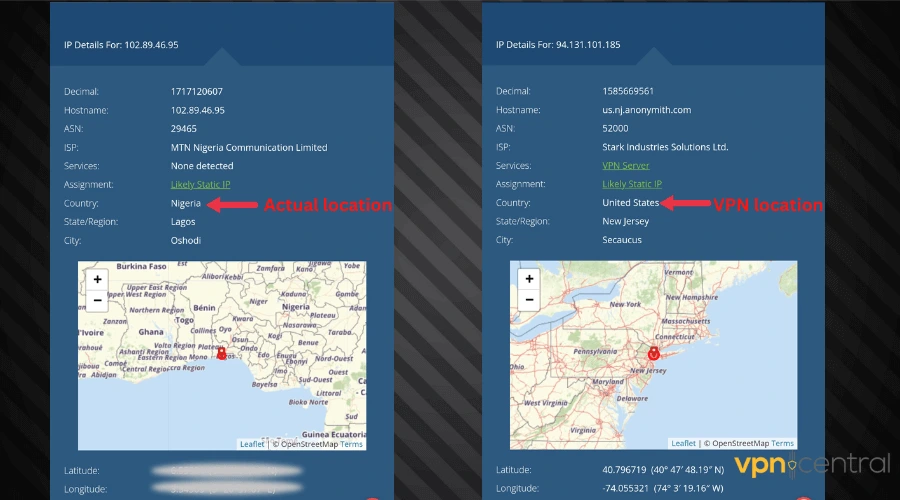
Task: Select the decimal value 1585669561
Action: point(628,91)
